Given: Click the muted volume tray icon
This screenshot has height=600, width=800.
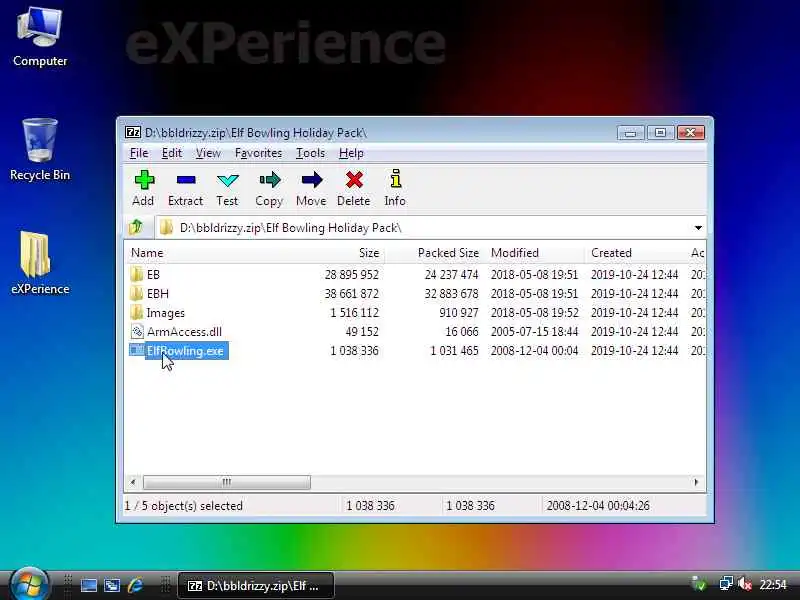Looking at the screenshot, I should (745, 584).
